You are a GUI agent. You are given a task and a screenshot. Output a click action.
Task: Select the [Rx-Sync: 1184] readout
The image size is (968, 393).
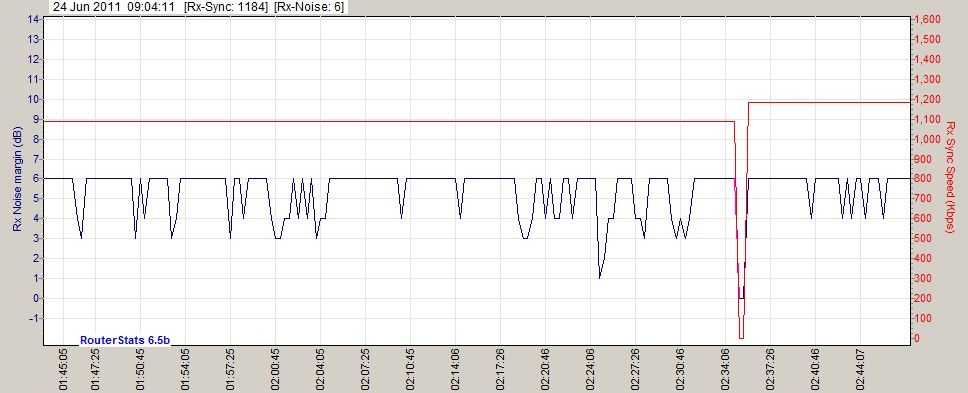point(226,7)
